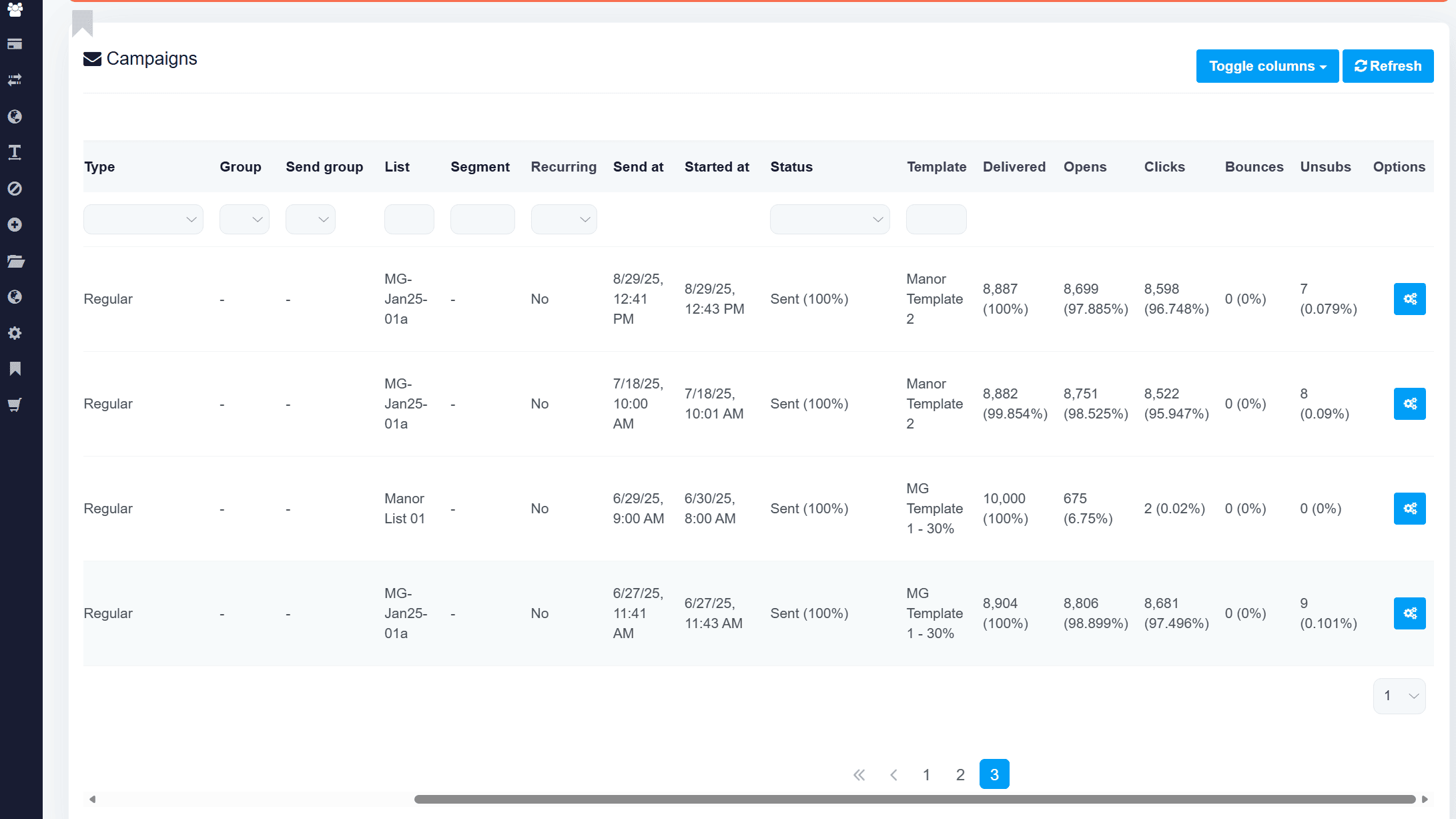Open options for the 8/29/25 campaign
This screenshot has width=1456, height=819.
coord(1409,299)
